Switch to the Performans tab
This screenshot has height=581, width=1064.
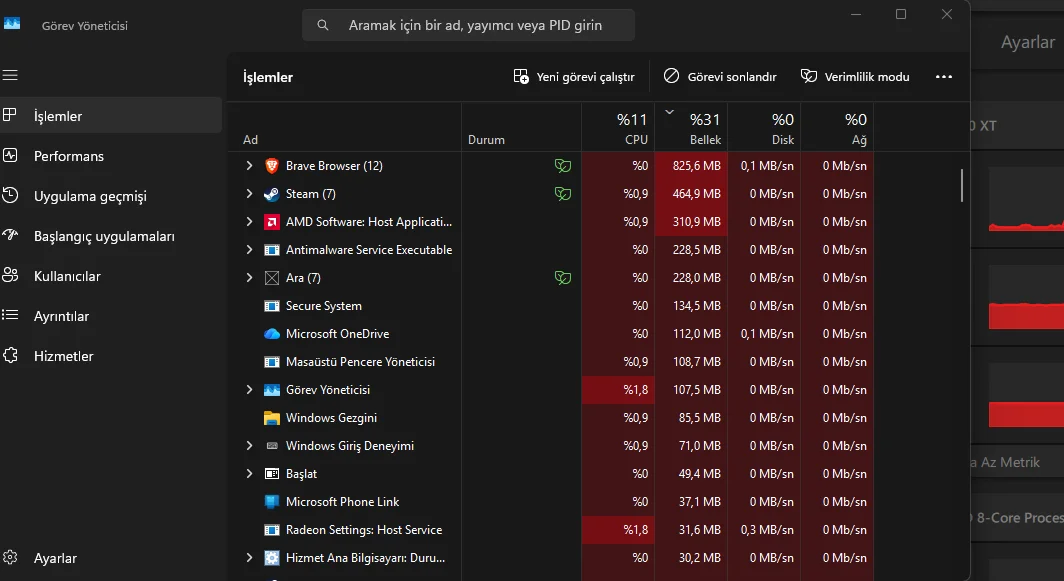(x=68, y=156)
